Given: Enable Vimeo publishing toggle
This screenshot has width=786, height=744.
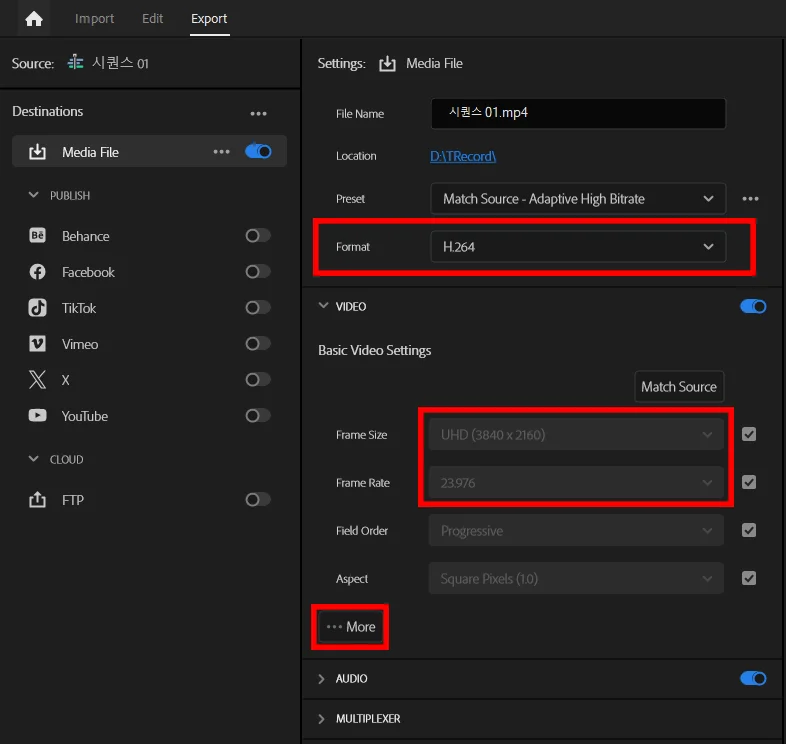Looking at the screenshot, I should [258, 343].
